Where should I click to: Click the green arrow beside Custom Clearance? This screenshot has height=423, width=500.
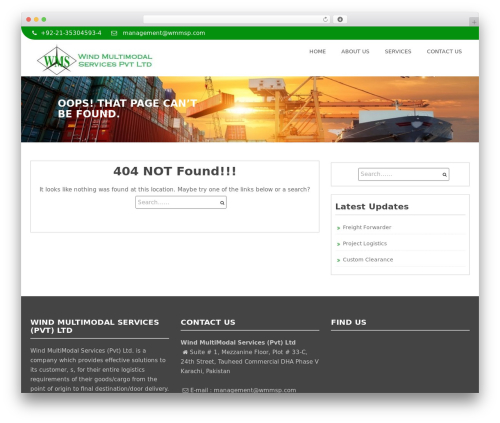point(338,260)
